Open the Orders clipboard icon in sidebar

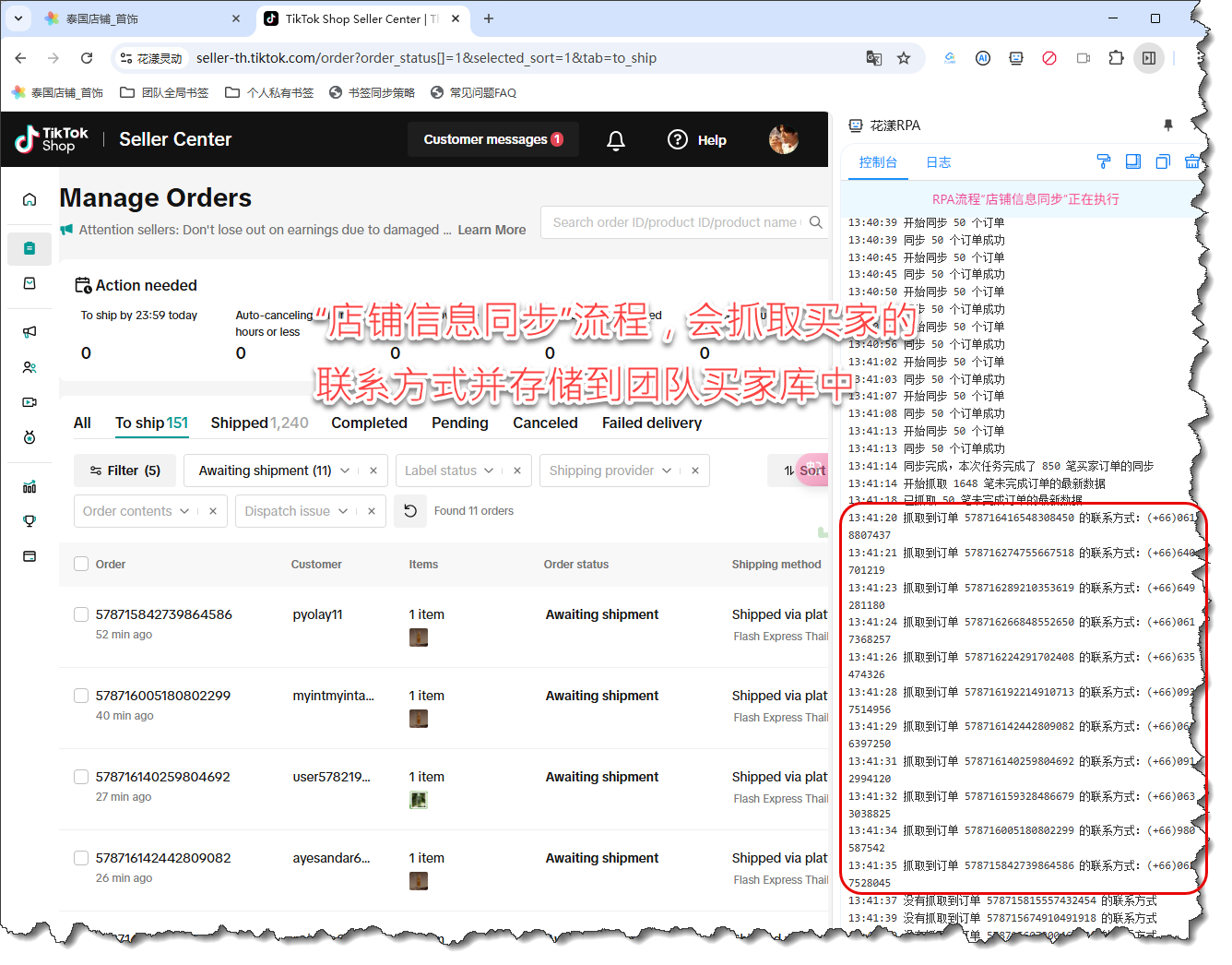[x=30, y=248]
